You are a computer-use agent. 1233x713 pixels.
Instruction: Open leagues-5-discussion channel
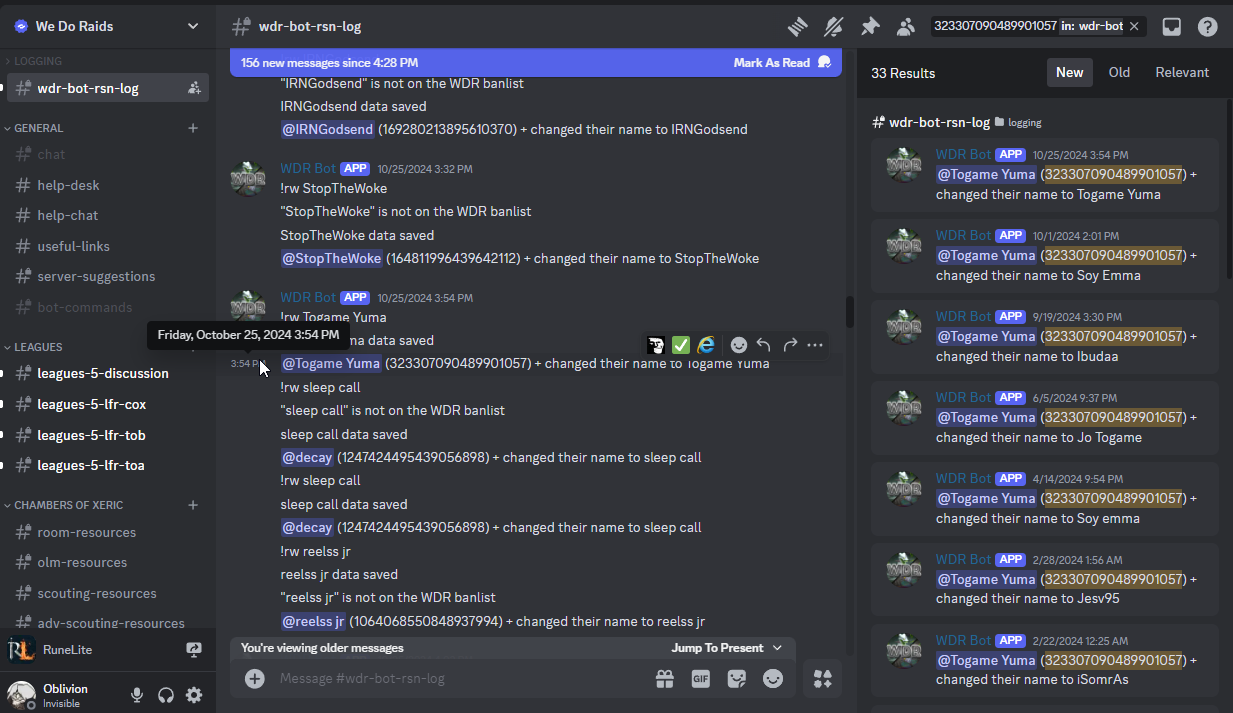tap(108, 373)
